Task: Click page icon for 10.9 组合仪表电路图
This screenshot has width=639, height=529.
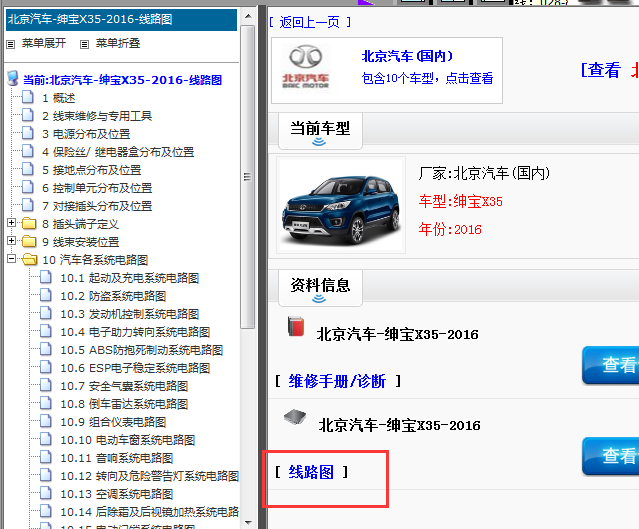Action: pos(46,421)
